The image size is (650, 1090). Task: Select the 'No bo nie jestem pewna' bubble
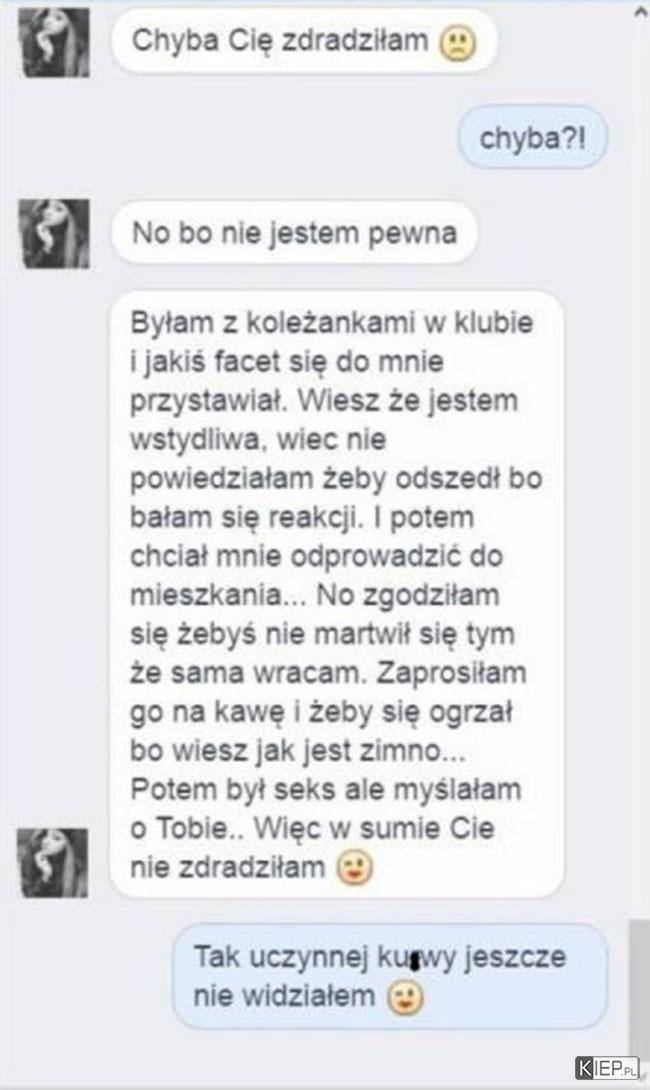point(294,233)
